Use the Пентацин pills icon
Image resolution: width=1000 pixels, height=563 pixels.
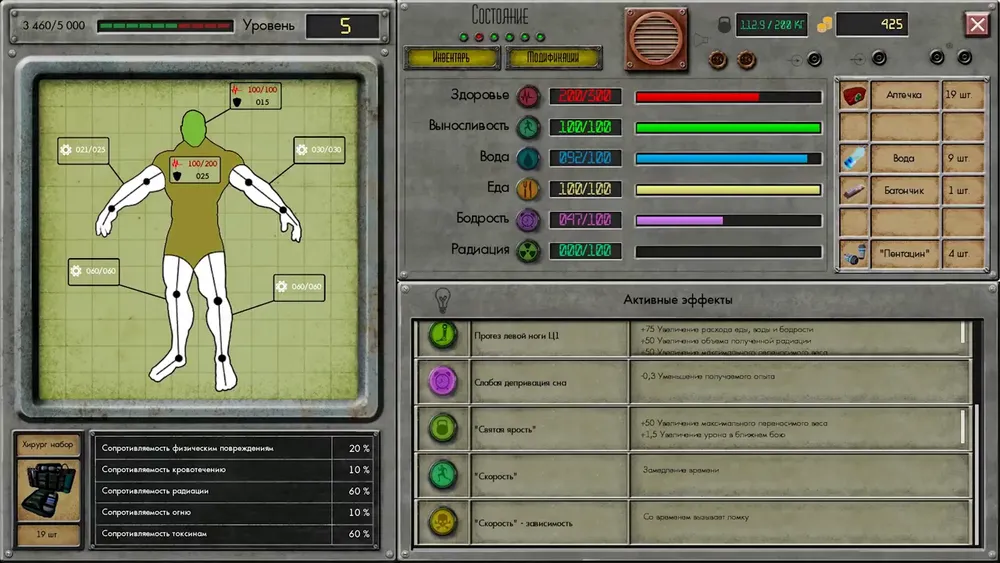(x=854, y=254)
